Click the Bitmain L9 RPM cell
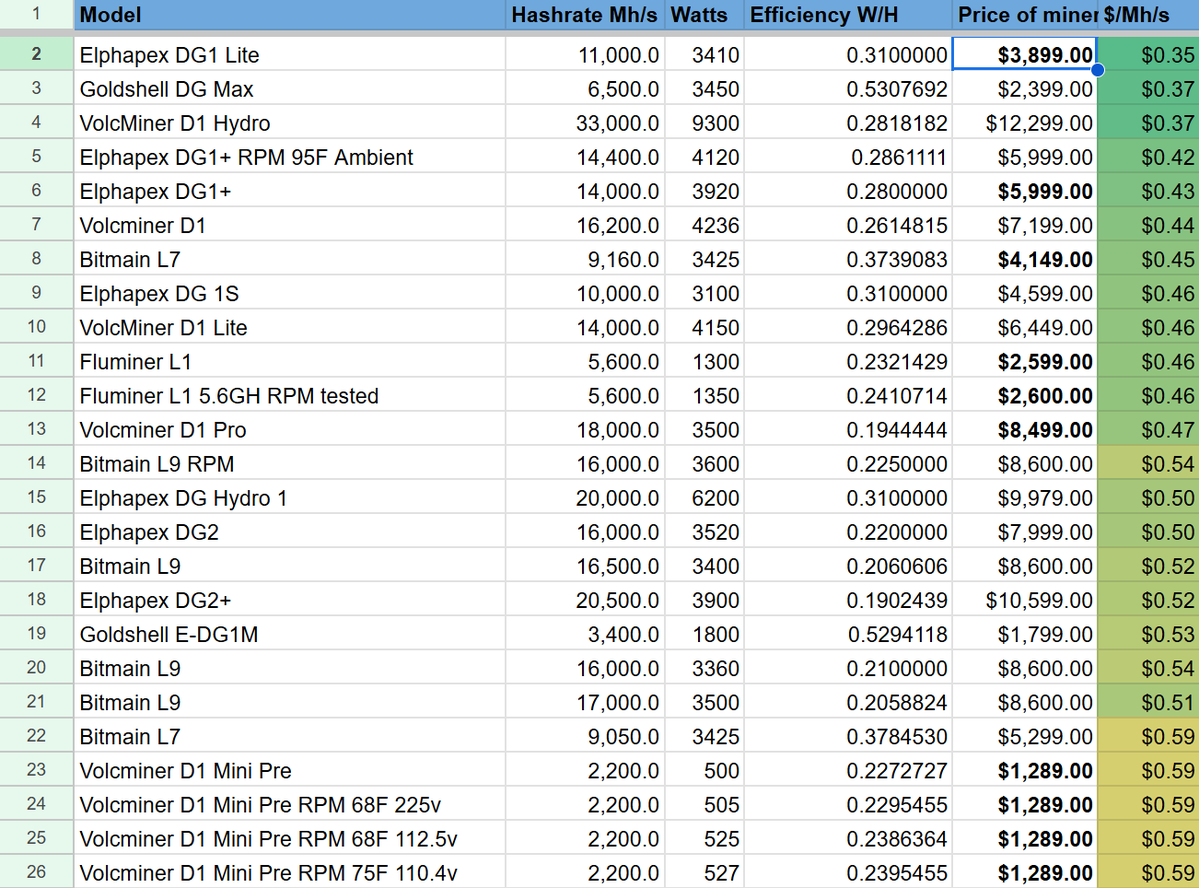Viewport: 1199px width, 888px height. pyautogui.click(x=289, y=464)
